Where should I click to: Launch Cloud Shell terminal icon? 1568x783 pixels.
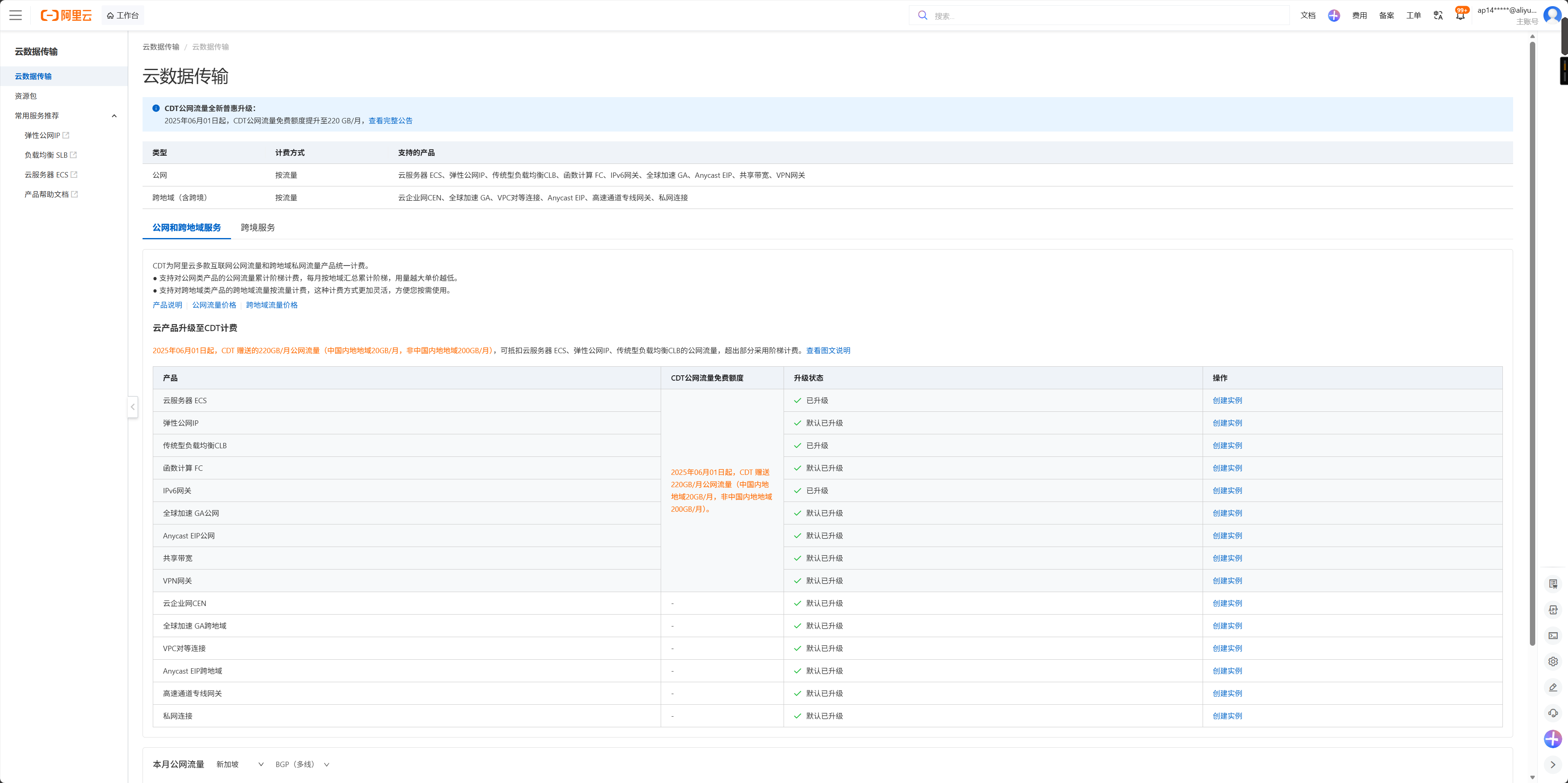(x=1553, y=635)
